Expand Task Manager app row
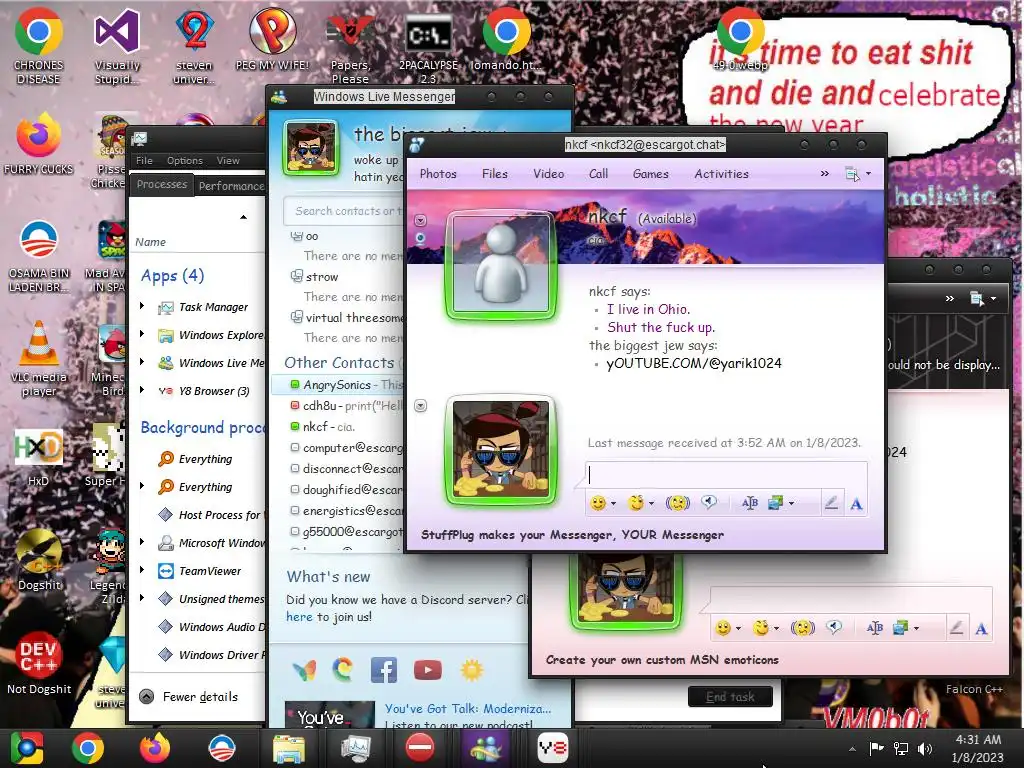 (x=142, y=306)
